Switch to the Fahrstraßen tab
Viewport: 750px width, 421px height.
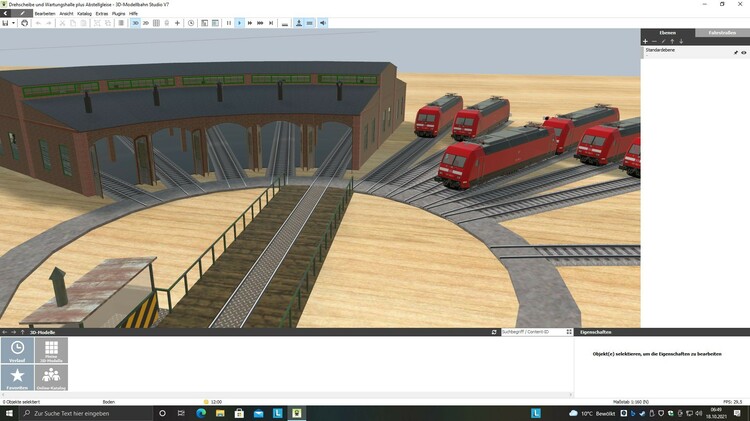722,33
